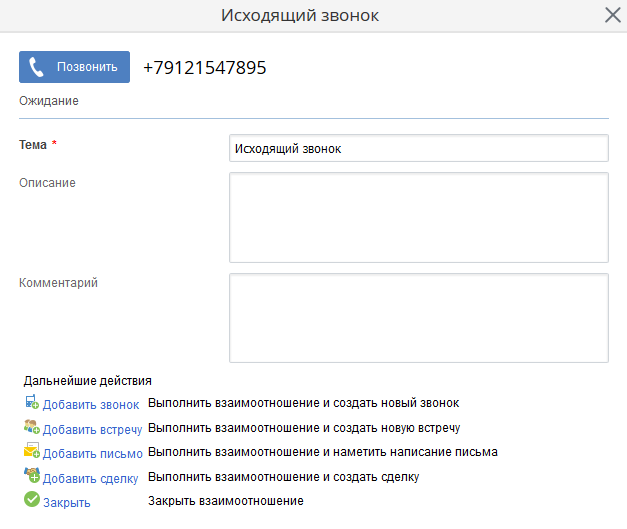Close the Исходящий звонок dialog with the X
This screenshot has width=627, height=529.
click(613, 15)
